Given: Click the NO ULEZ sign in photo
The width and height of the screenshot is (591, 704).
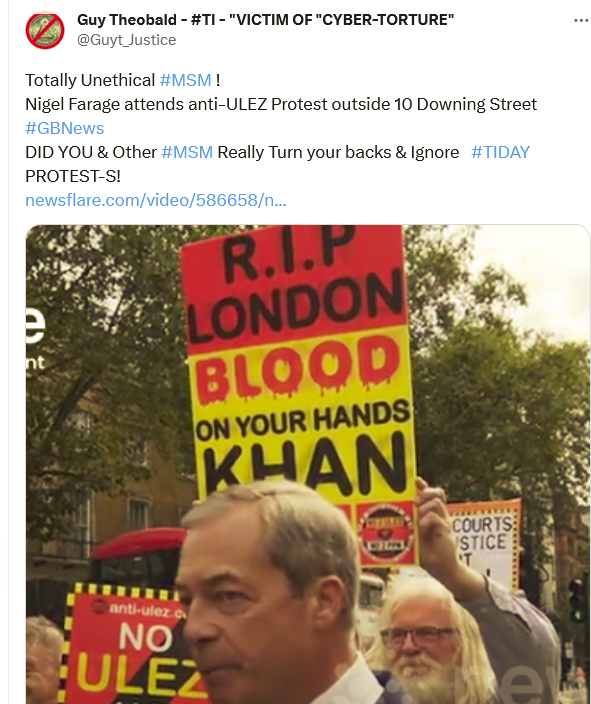Looking at the screenshot, I should click(128, 644).
